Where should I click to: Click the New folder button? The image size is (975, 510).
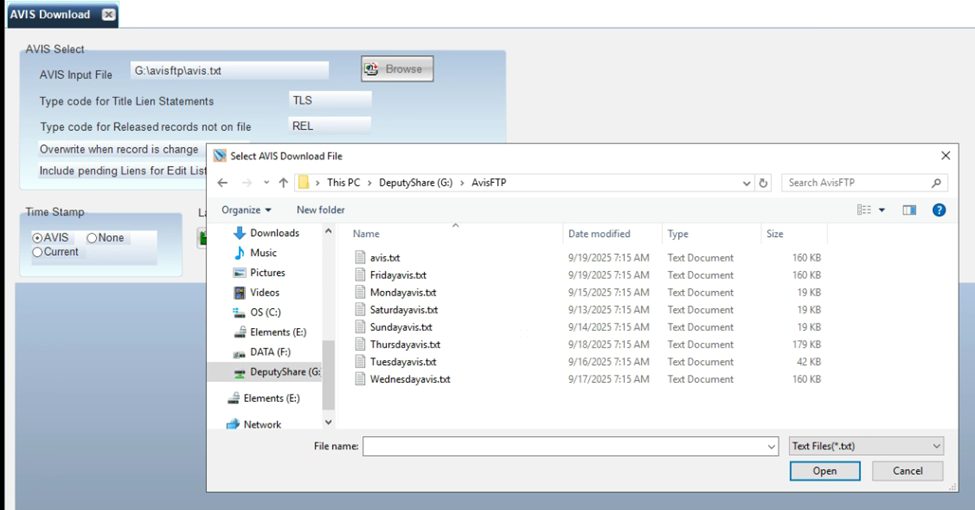(321, 210)
